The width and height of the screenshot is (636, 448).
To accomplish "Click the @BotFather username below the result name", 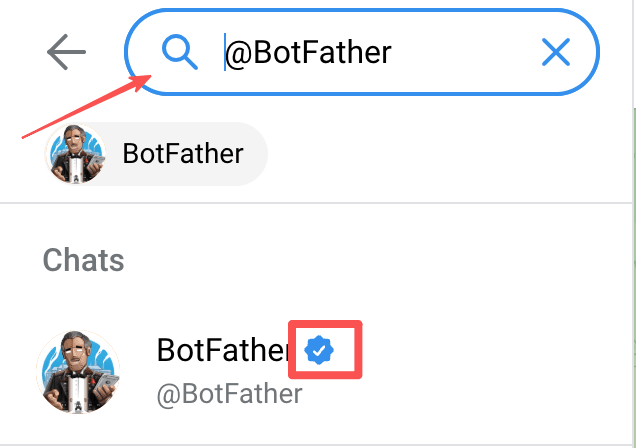I will coord(229,394).
